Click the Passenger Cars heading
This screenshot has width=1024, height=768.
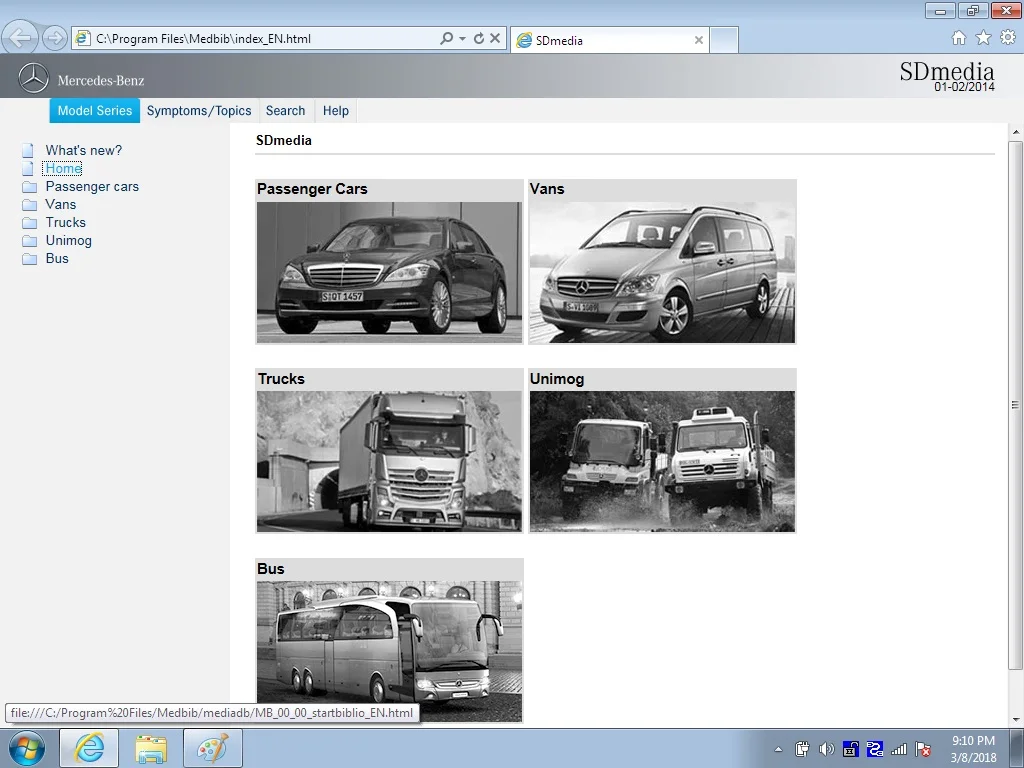[312, 189]
